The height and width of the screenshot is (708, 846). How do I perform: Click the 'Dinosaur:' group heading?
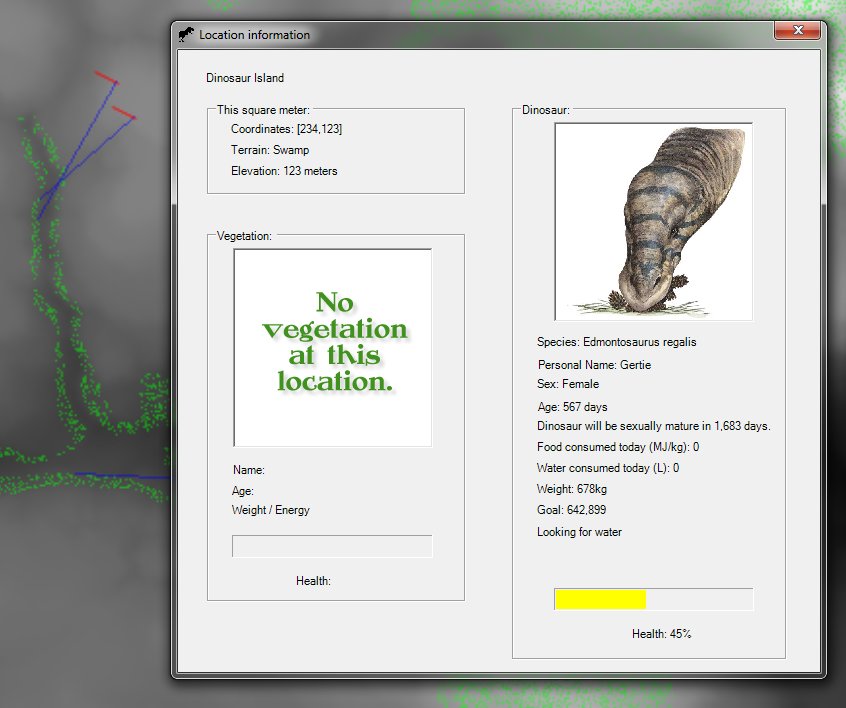[546, 110]
